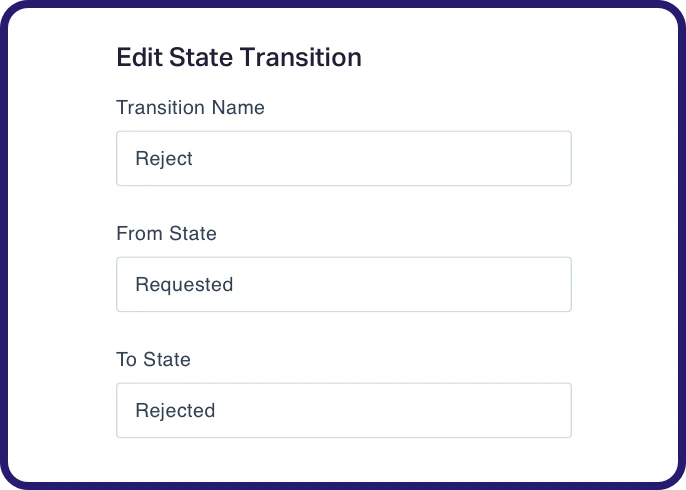Click empty right side of To State field
Viewport: 686px width, 490px height.
(500, 410)
